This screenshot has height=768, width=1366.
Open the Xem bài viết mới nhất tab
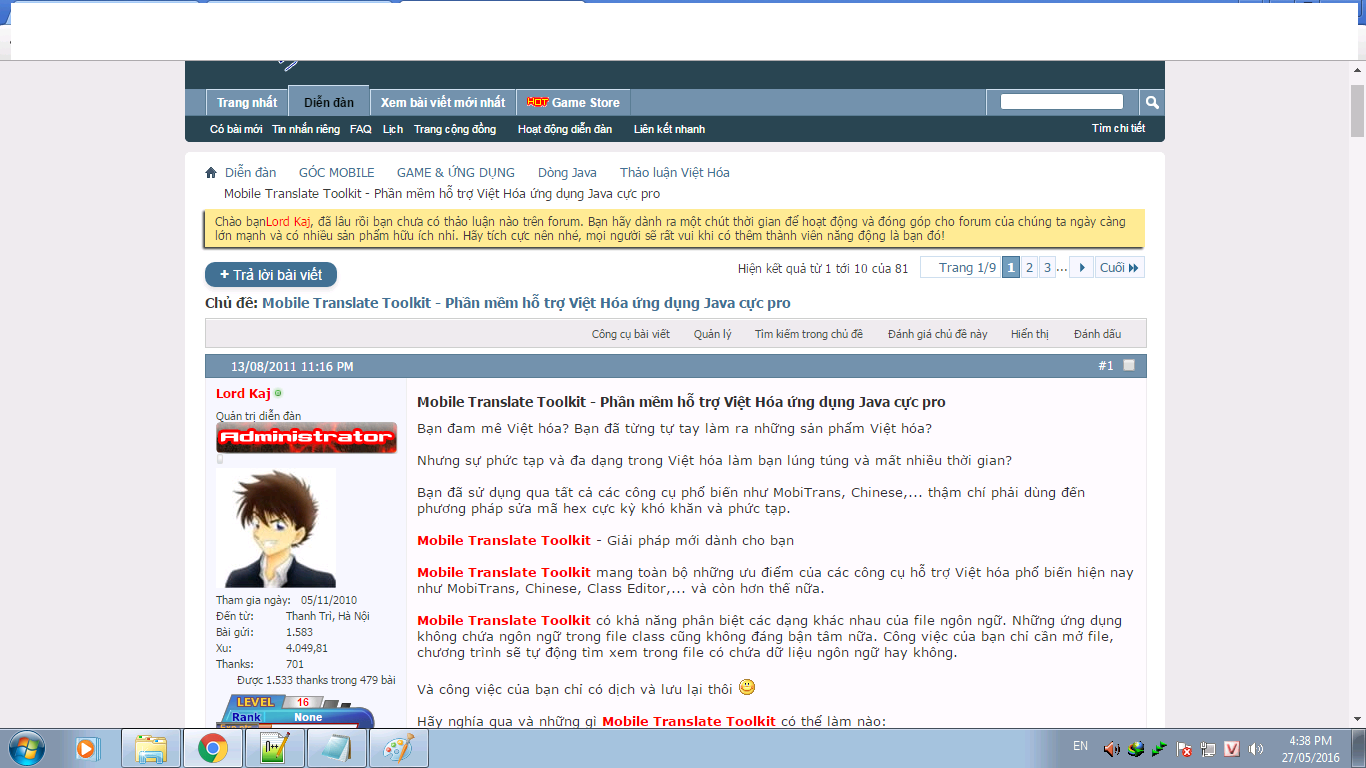pos(443,103)
